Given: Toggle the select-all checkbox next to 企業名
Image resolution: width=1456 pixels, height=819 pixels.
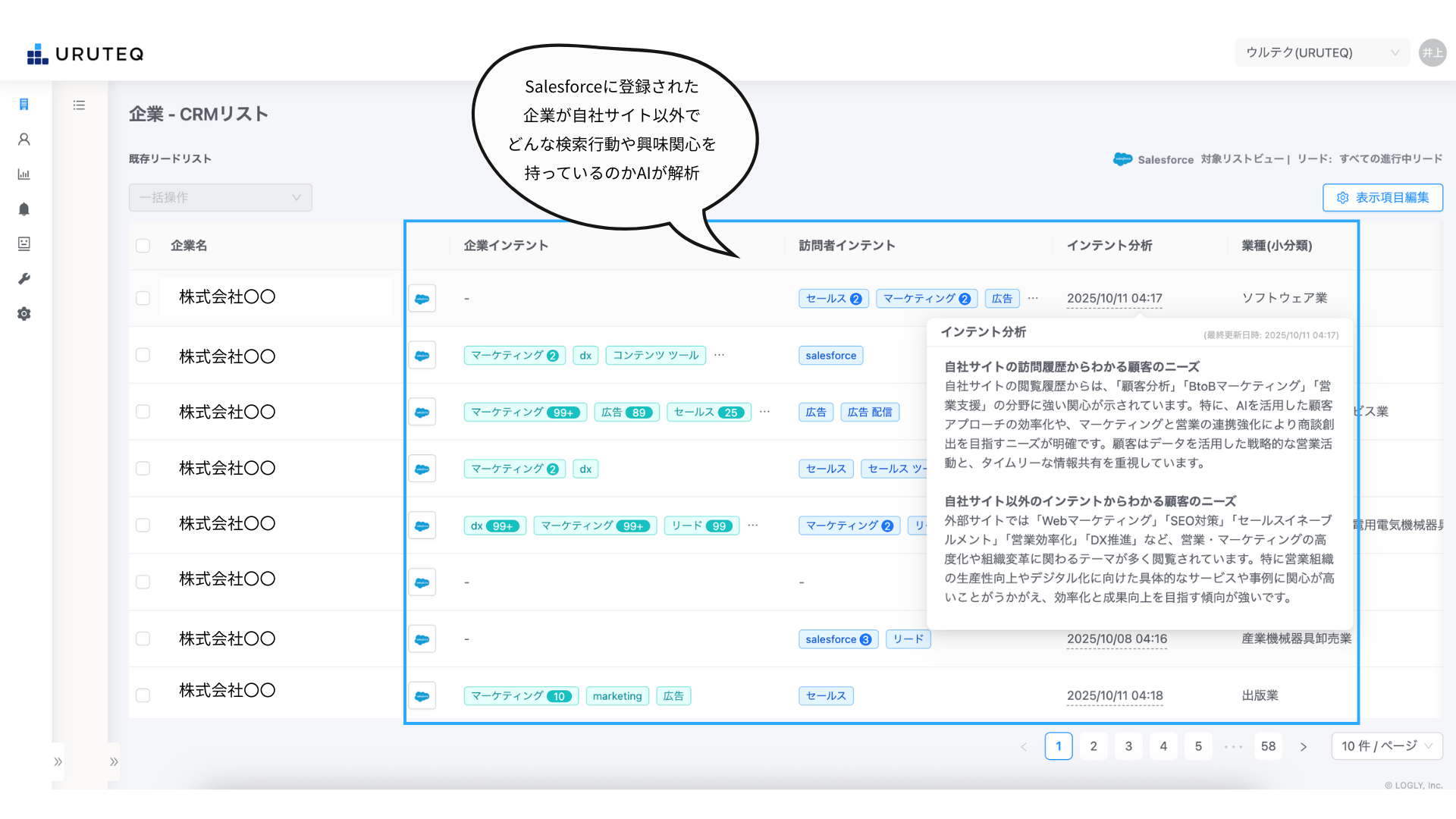Looking at the screenshot, I should pos(143,246).
